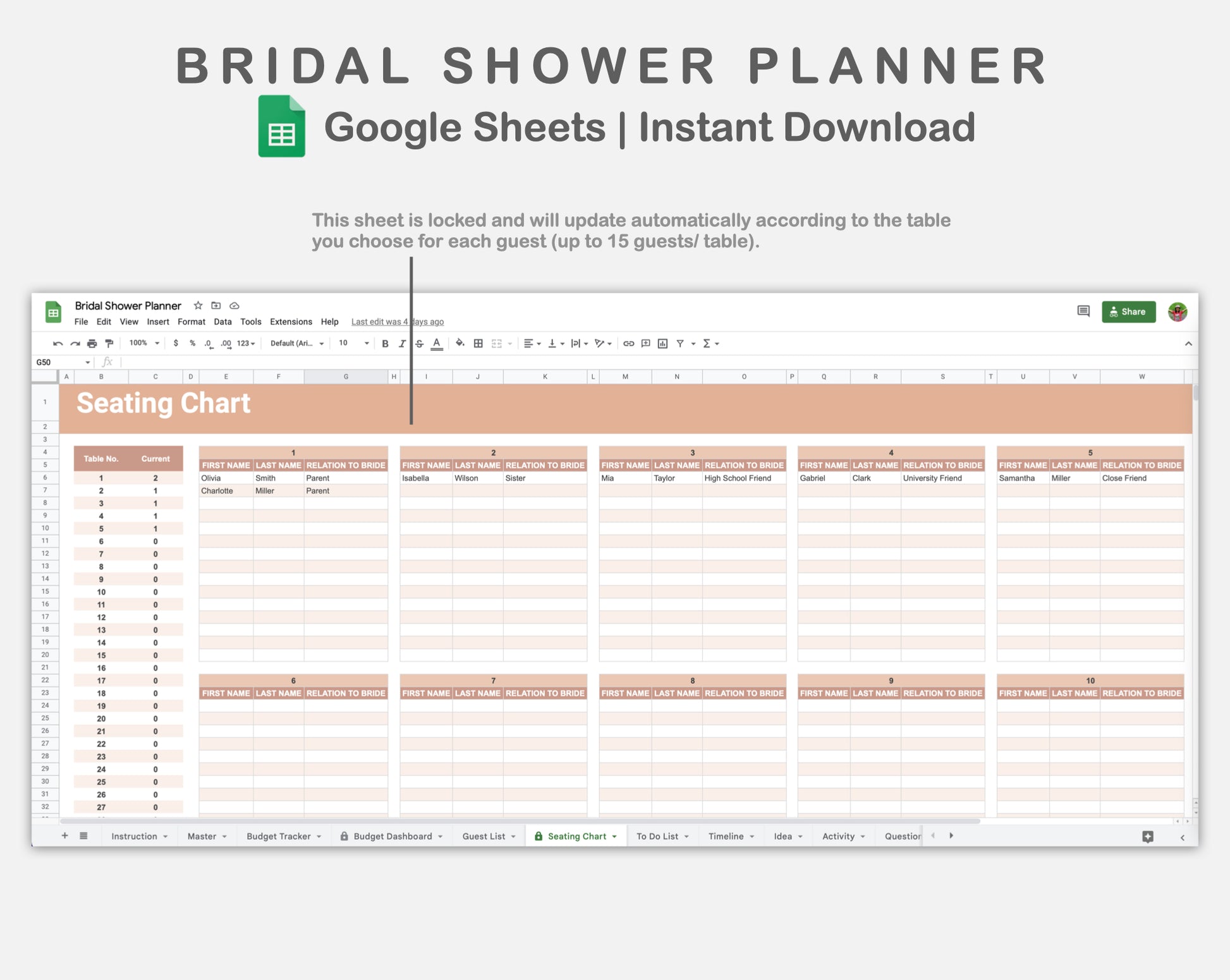Select the paint format tool
The height and width of the screenshot is (980, 1230).
pyautogui.click(x=109, y=344)
